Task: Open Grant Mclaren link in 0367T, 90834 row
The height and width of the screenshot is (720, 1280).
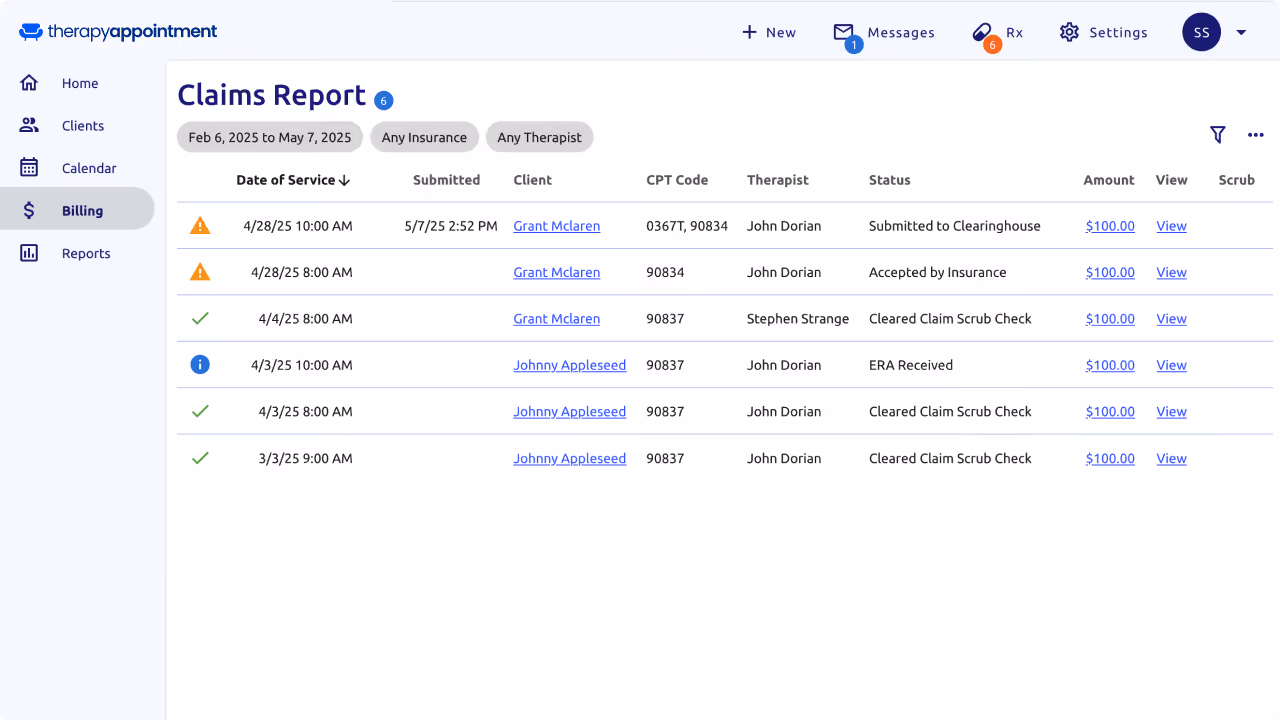Action: [556, 226]
